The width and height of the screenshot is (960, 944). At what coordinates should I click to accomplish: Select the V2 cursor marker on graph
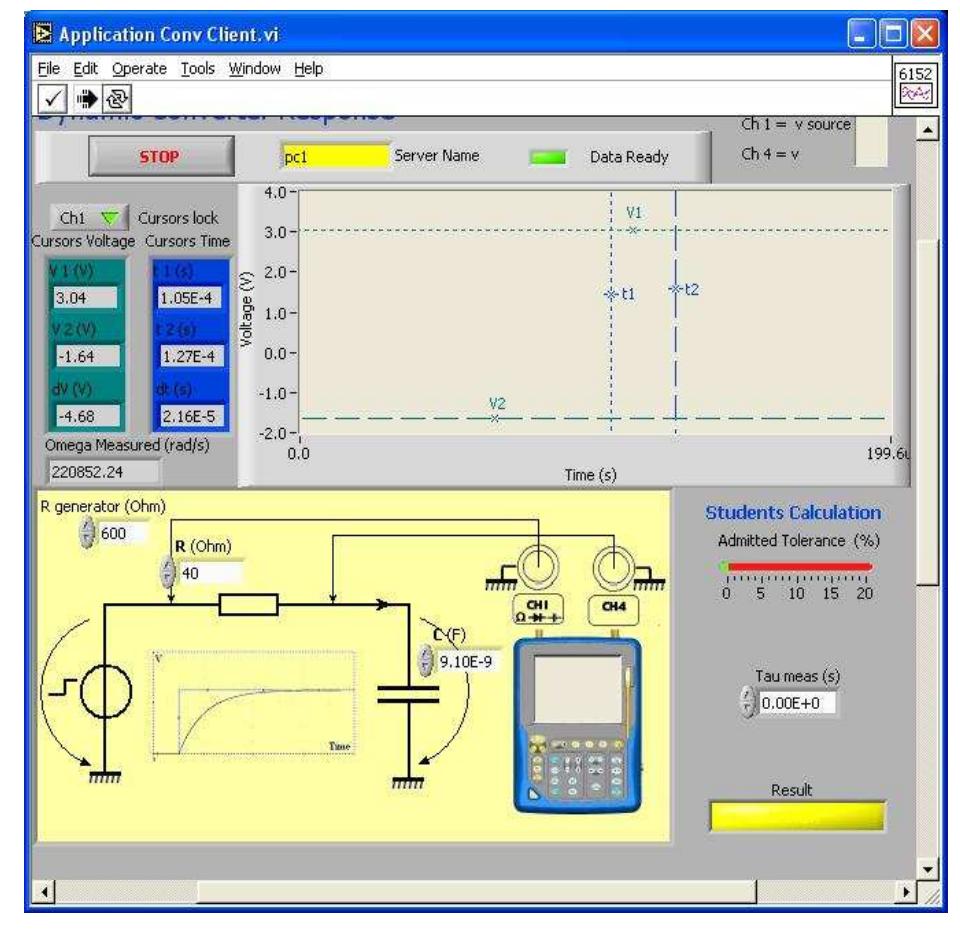coord(495,418)
